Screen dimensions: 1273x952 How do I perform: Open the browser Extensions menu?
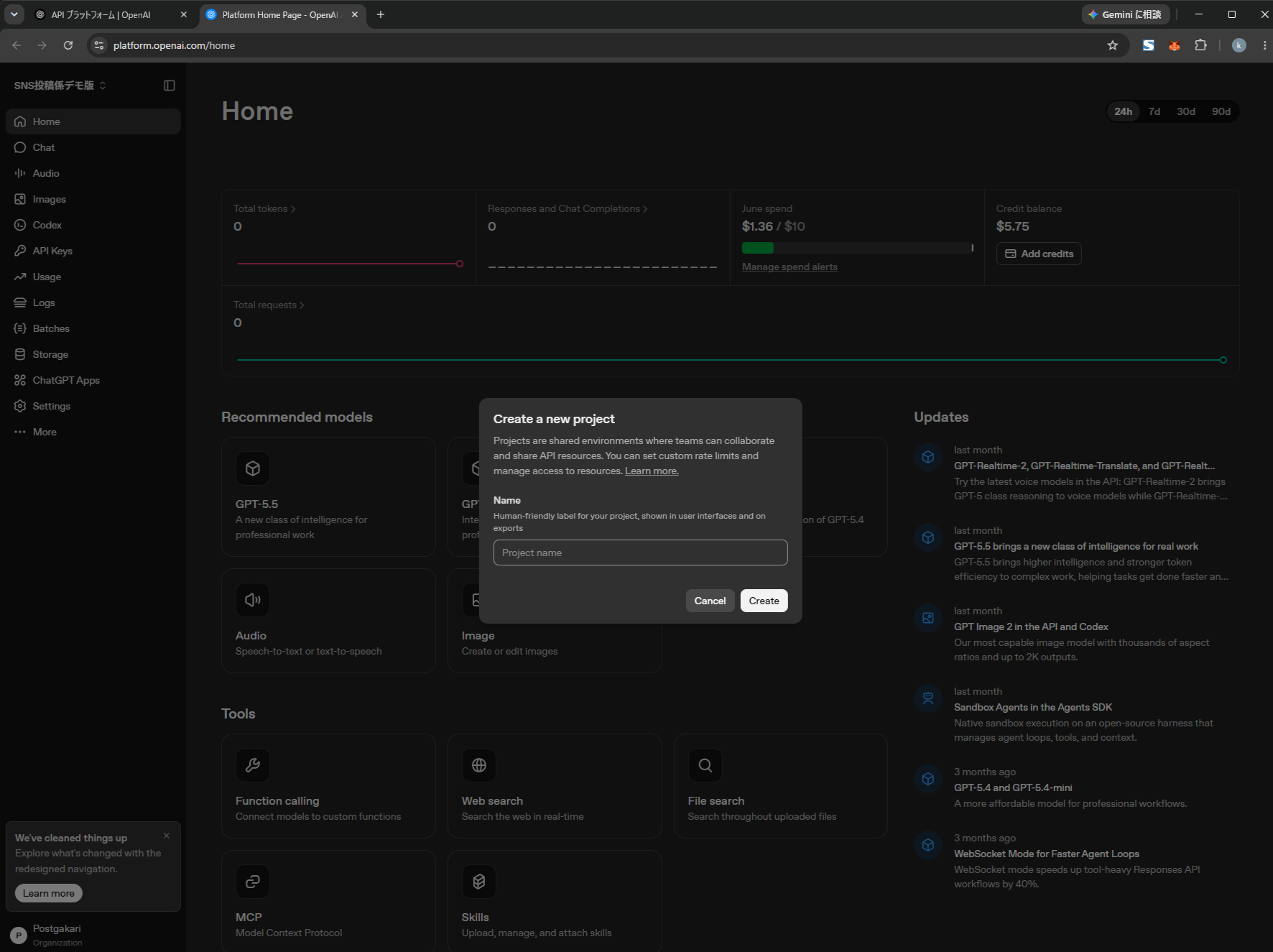pos(1200,45)
